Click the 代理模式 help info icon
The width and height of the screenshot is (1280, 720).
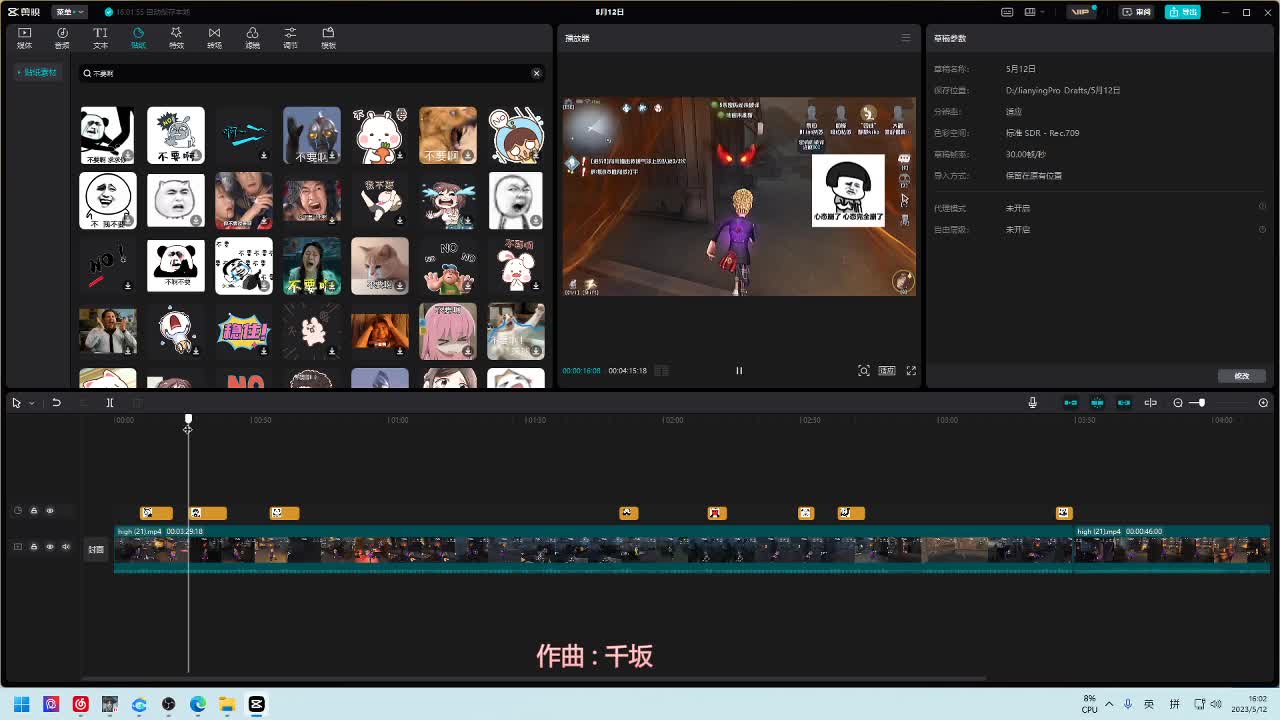click(1262, 208)
